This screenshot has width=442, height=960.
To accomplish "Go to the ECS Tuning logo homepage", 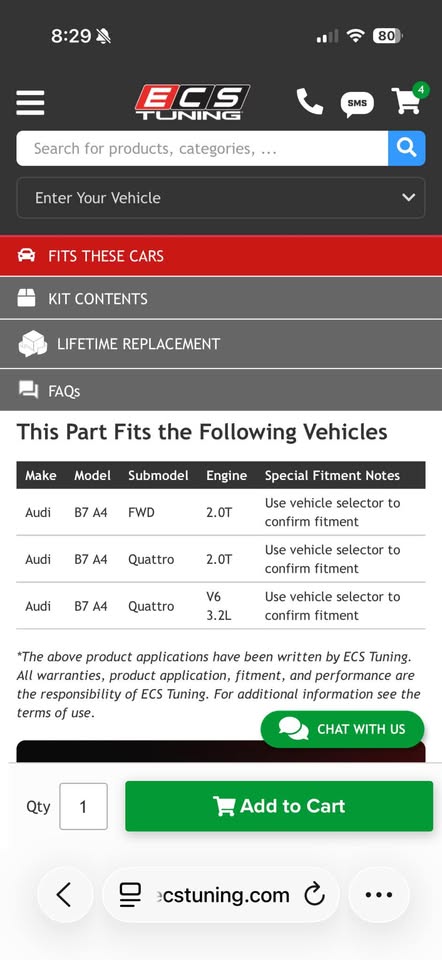I will click(192, 102).
